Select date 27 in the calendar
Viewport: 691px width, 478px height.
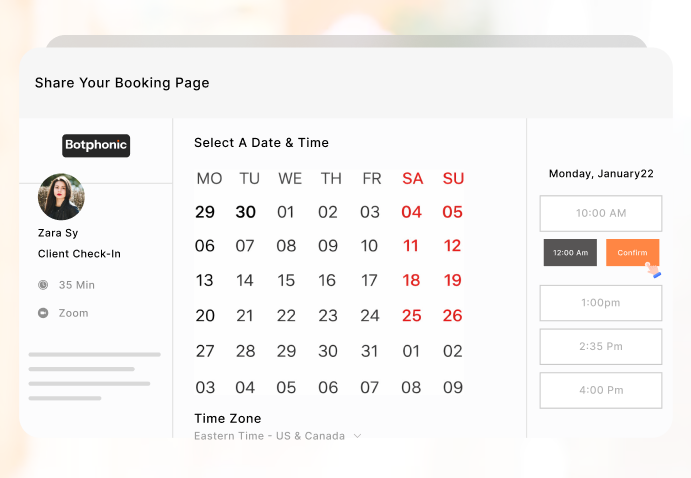[205, 351]
